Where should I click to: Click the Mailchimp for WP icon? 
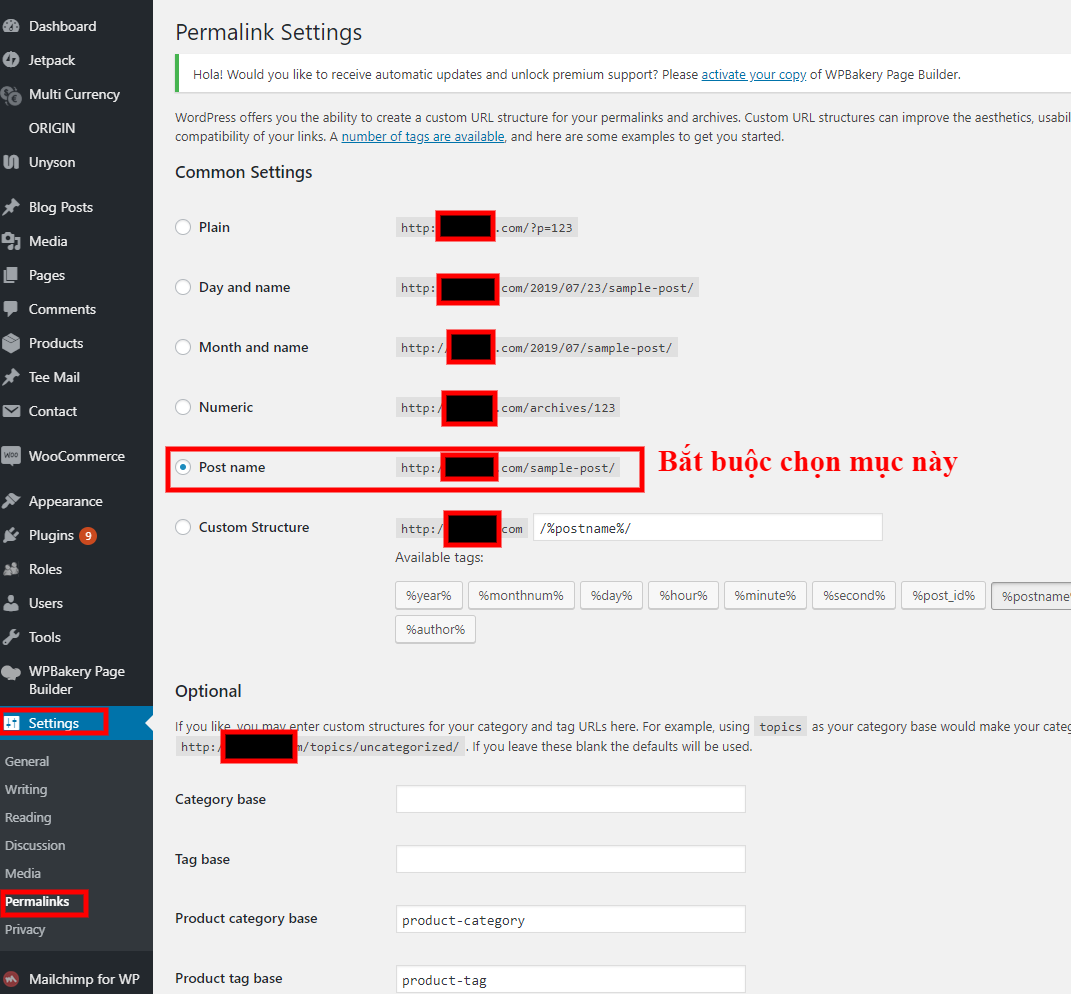point(11,979)
